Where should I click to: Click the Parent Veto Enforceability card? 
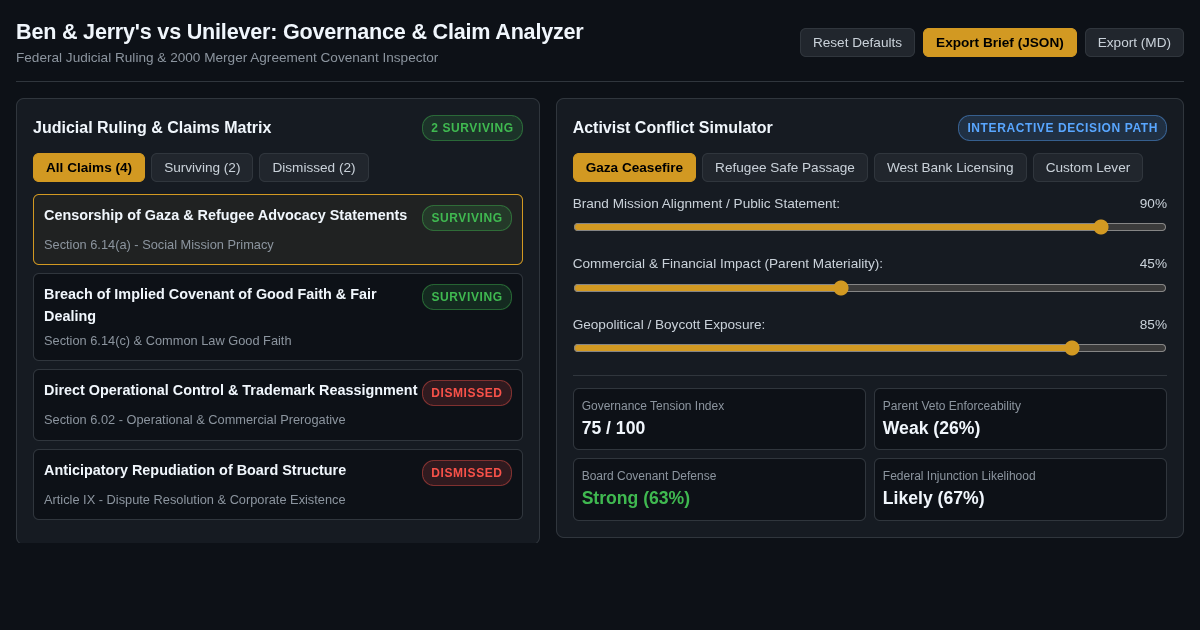coord(1020,419)
